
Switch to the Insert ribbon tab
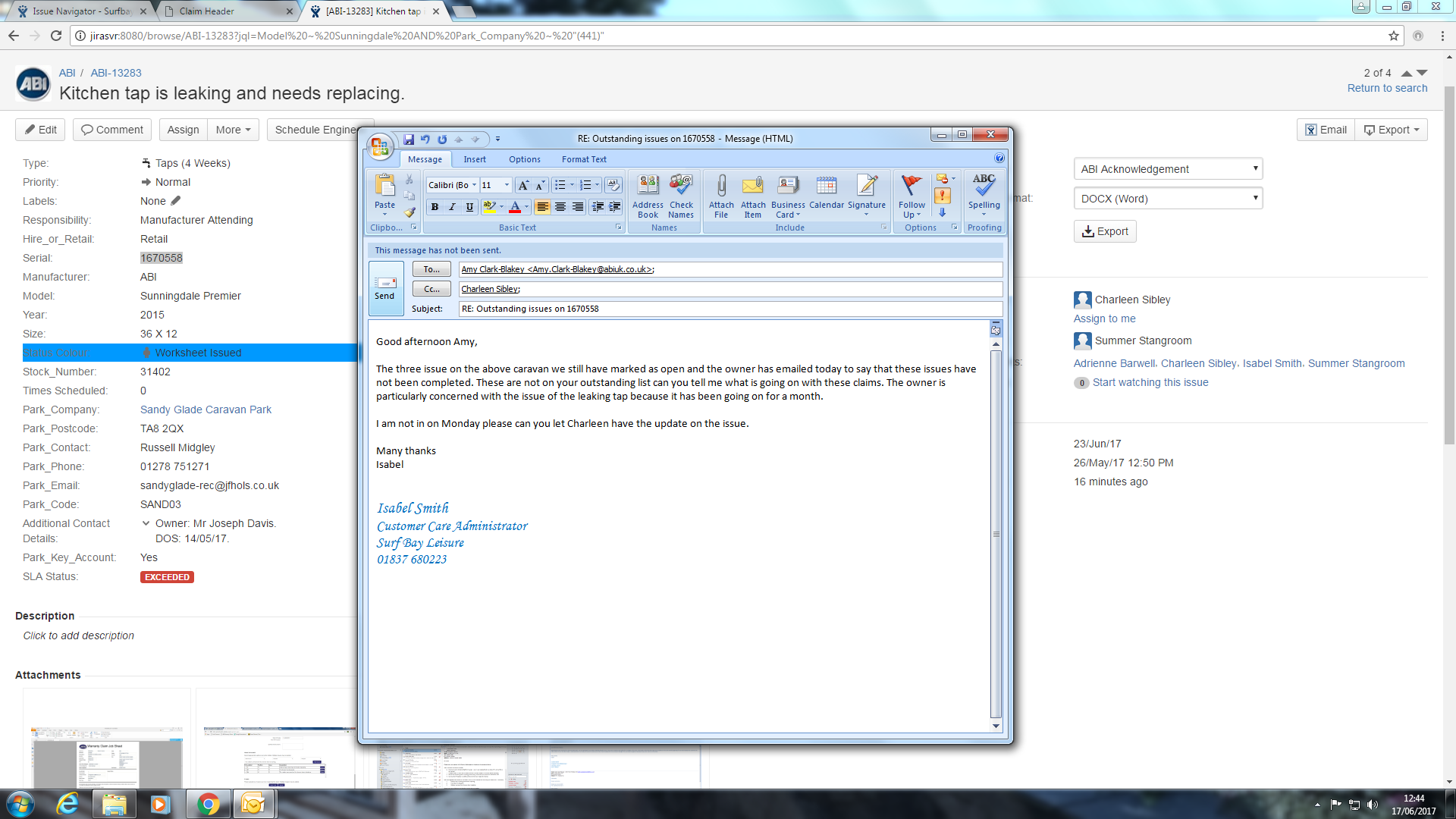pos(475,159)
